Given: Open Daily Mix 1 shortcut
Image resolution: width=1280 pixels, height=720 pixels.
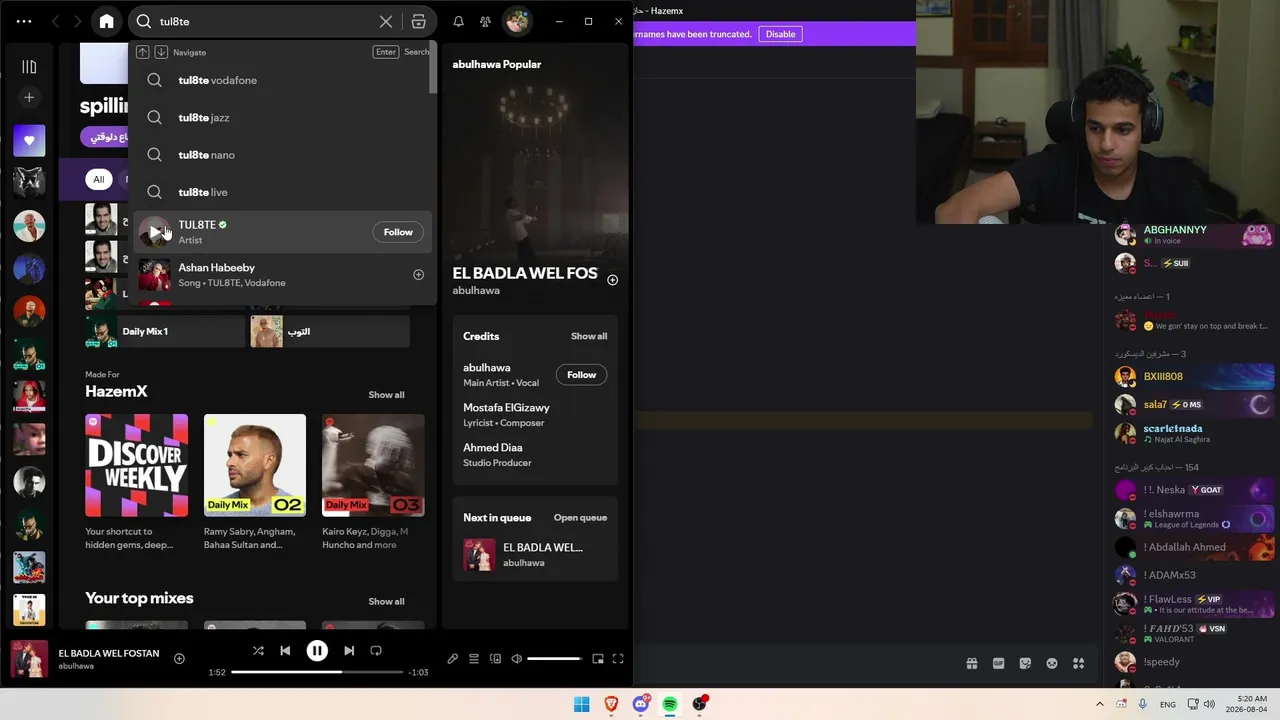Looking at the screenshot, I should click(165, 332).
